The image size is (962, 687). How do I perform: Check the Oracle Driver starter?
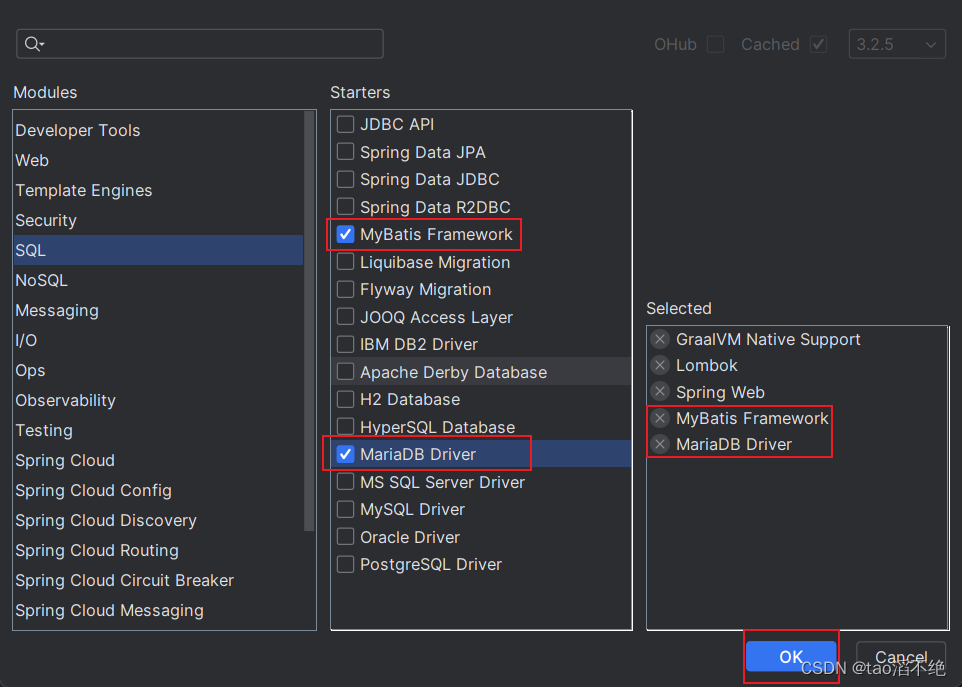coord(345,537)
